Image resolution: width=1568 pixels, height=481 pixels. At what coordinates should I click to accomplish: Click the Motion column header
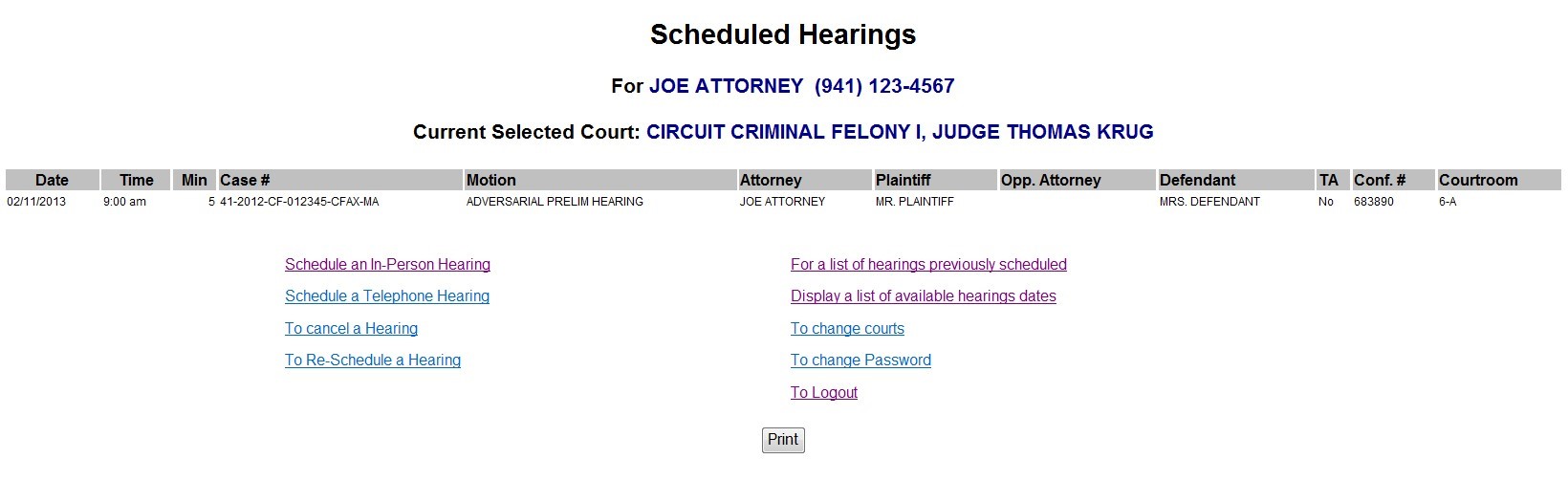point(490,180)
